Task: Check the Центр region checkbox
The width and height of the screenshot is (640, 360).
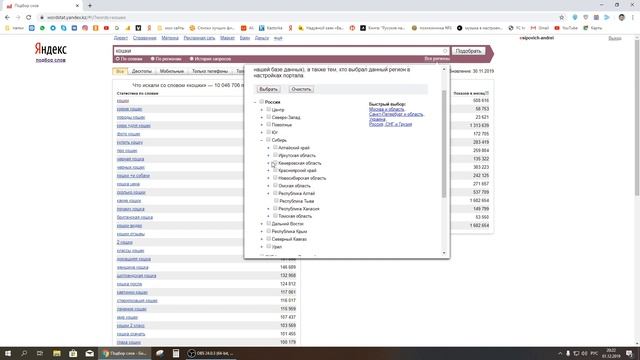Action: 269,109
